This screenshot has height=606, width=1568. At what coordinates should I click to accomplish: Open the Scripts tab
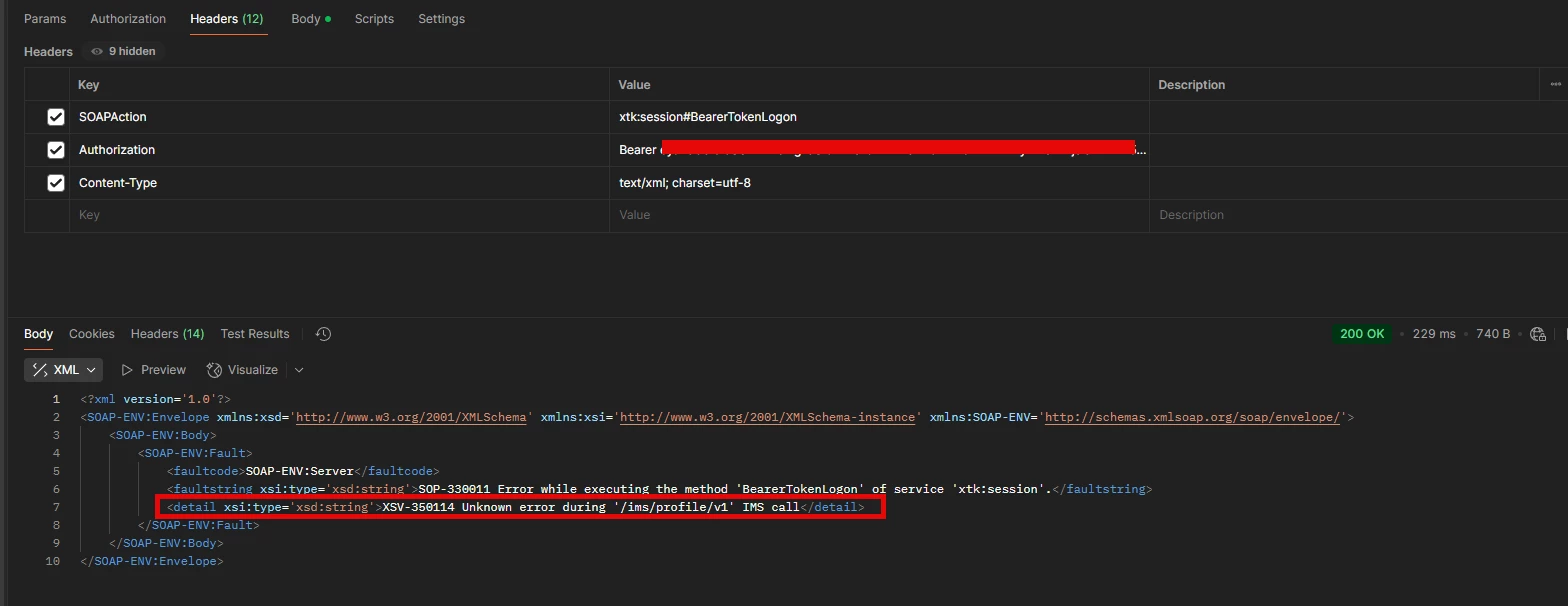pyautogui.click(x=374, y=19)
